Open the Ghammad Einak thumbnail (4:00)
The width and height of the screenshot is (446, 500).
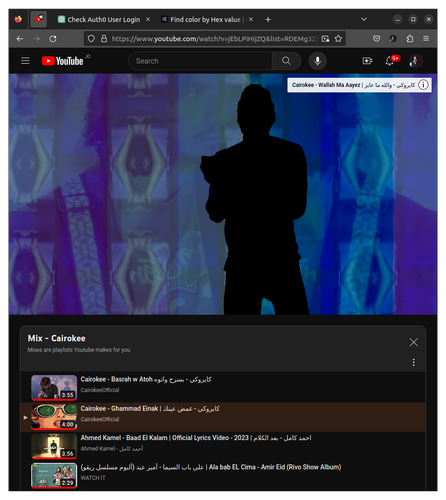pos(54,417)
